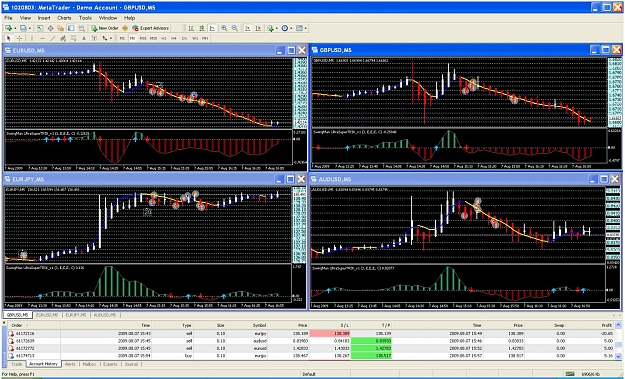625x379 pixels.
Task: Select the cursor arrow tool
Action: [x=8, y=38]
